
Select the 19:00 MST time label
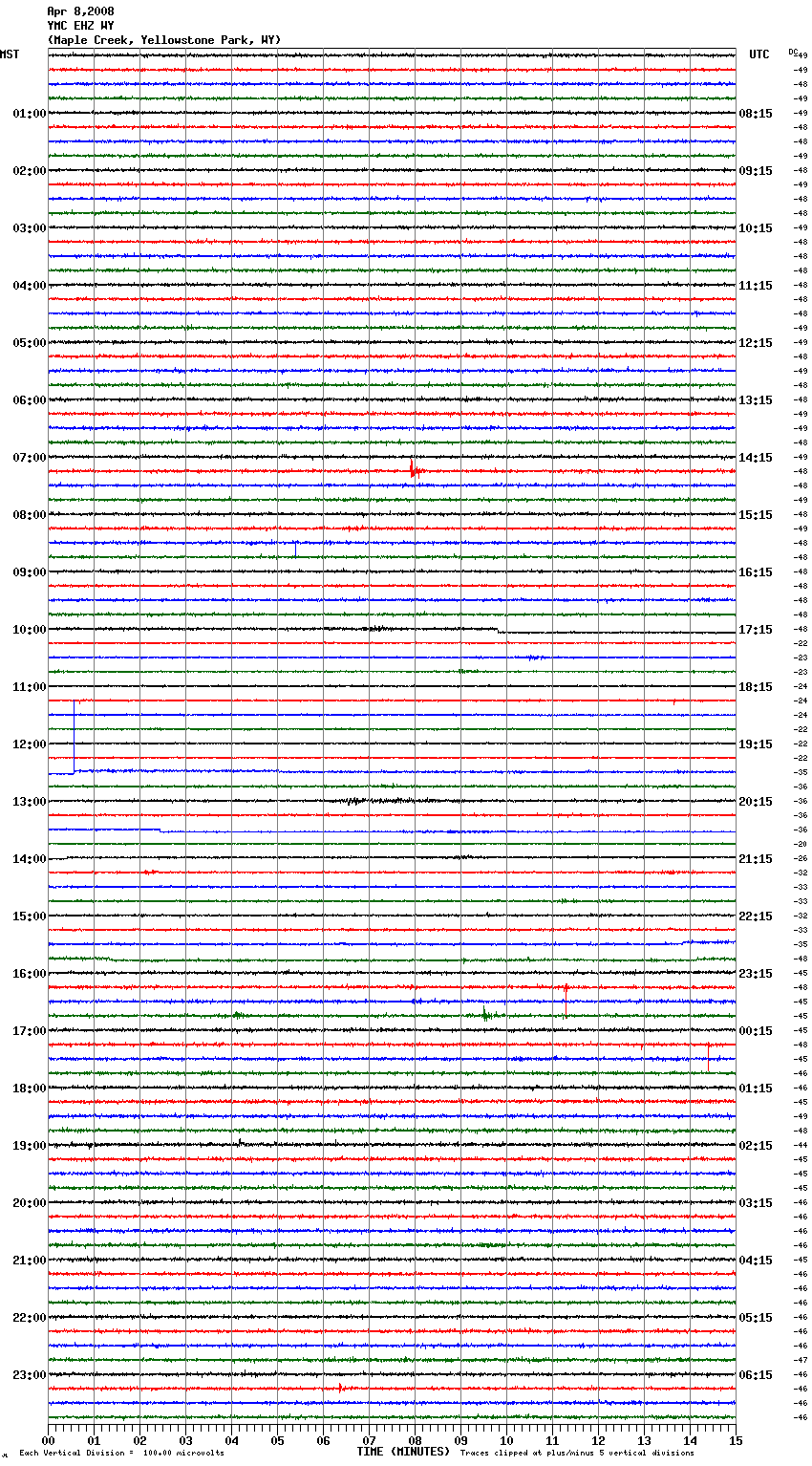pyautogui.click(x=30, y=1146)
